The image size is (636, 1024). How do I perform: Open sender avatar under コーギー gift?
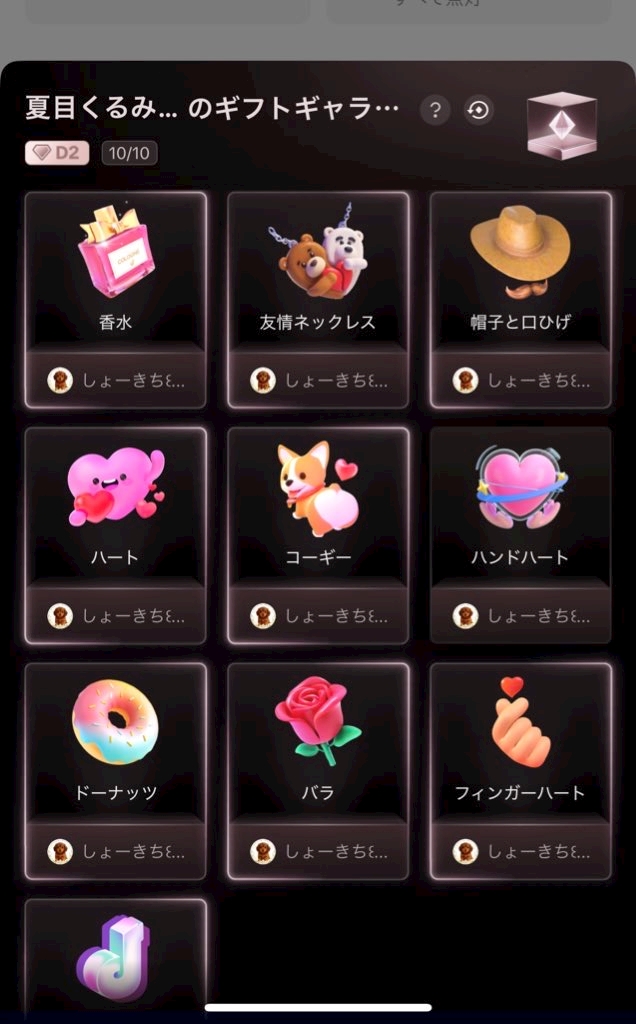point(262,615)
